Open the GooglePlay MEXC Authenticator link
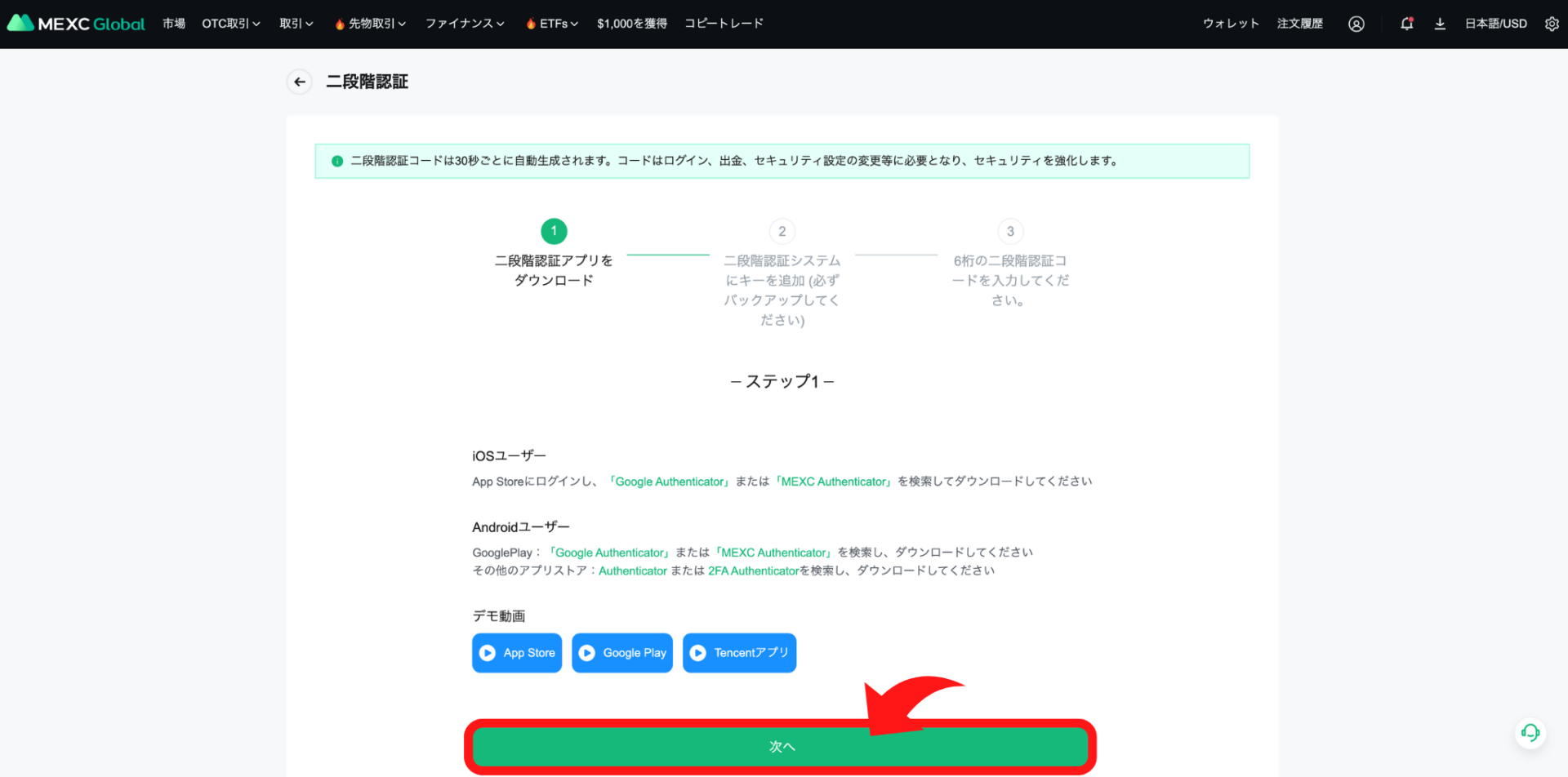The height and width of the screenshot is (777, 1568). click(x=773, y=553)
